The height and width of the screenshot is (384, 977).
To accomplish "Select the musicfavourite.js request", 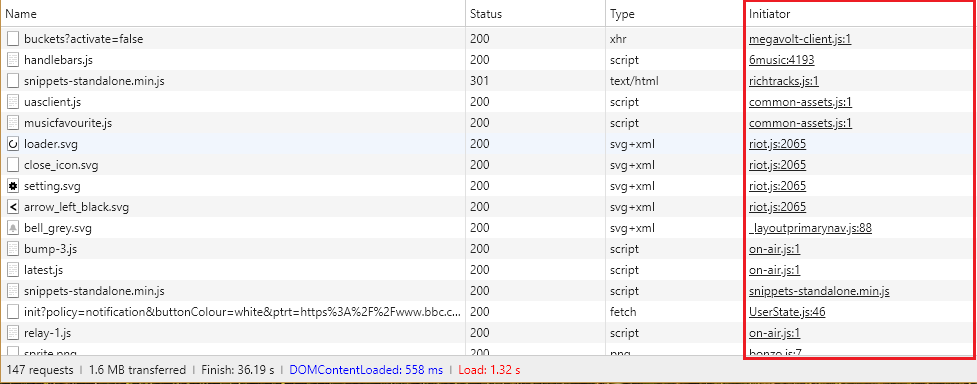I will [488, 123].
